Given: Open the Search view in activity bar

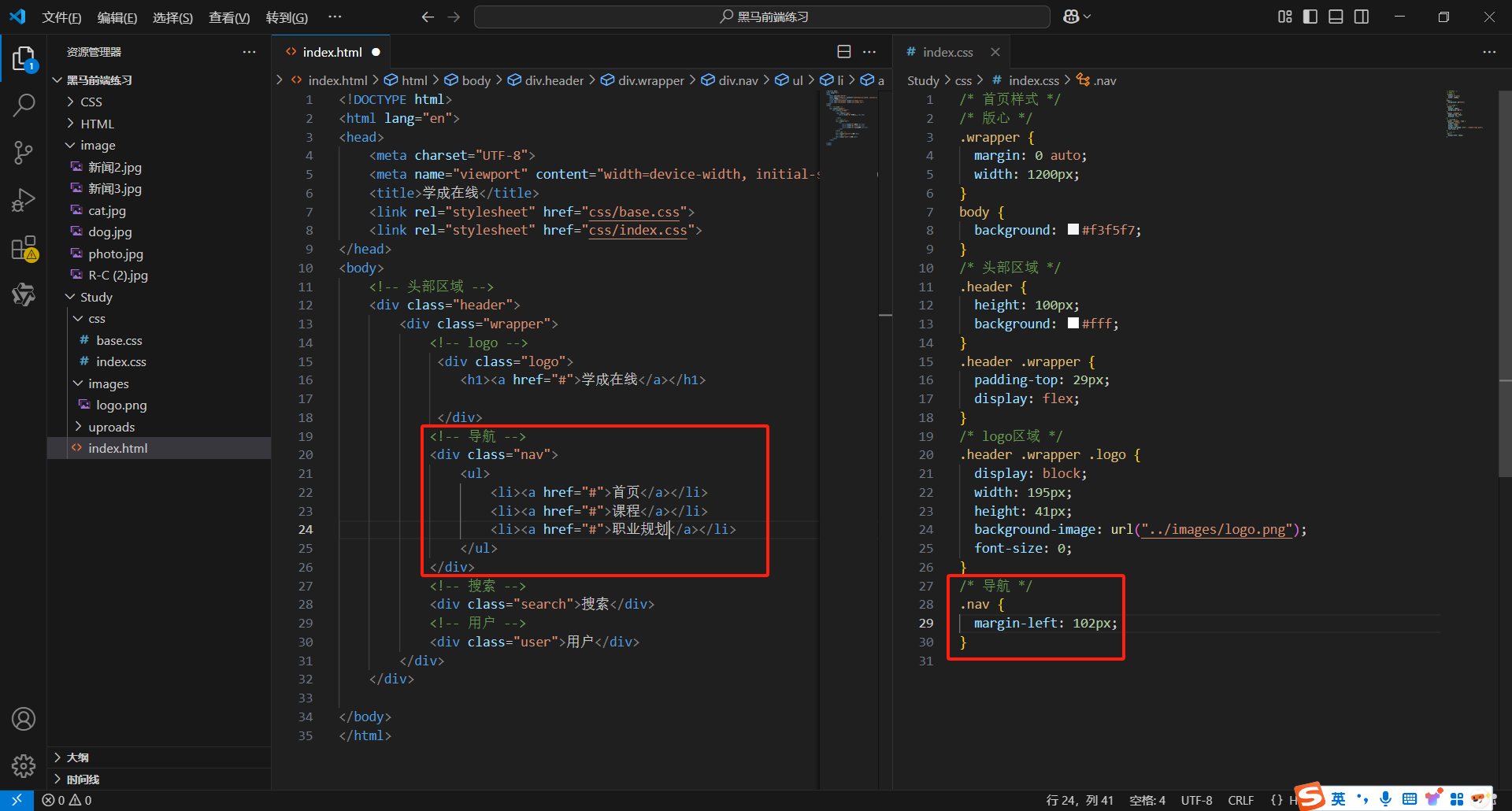Looking at the screenshot, I should point(24,105).
